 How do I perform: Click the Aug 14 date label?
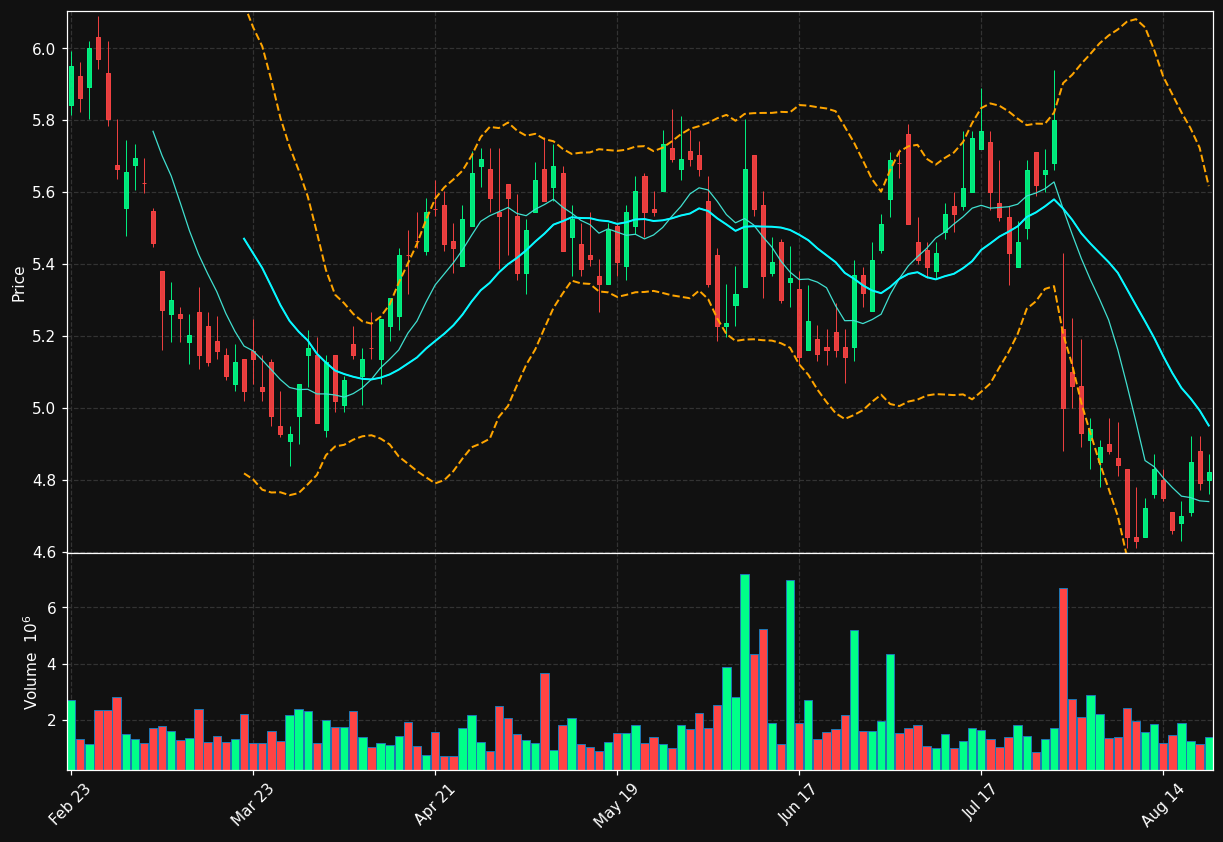click(x=1162, y=804)
